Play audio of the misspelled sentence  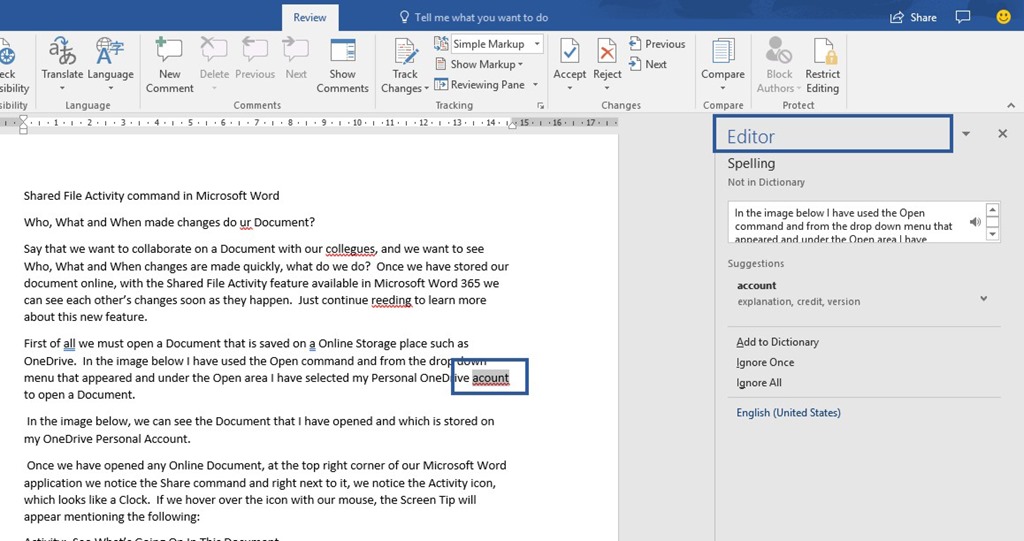coord(975,221)
